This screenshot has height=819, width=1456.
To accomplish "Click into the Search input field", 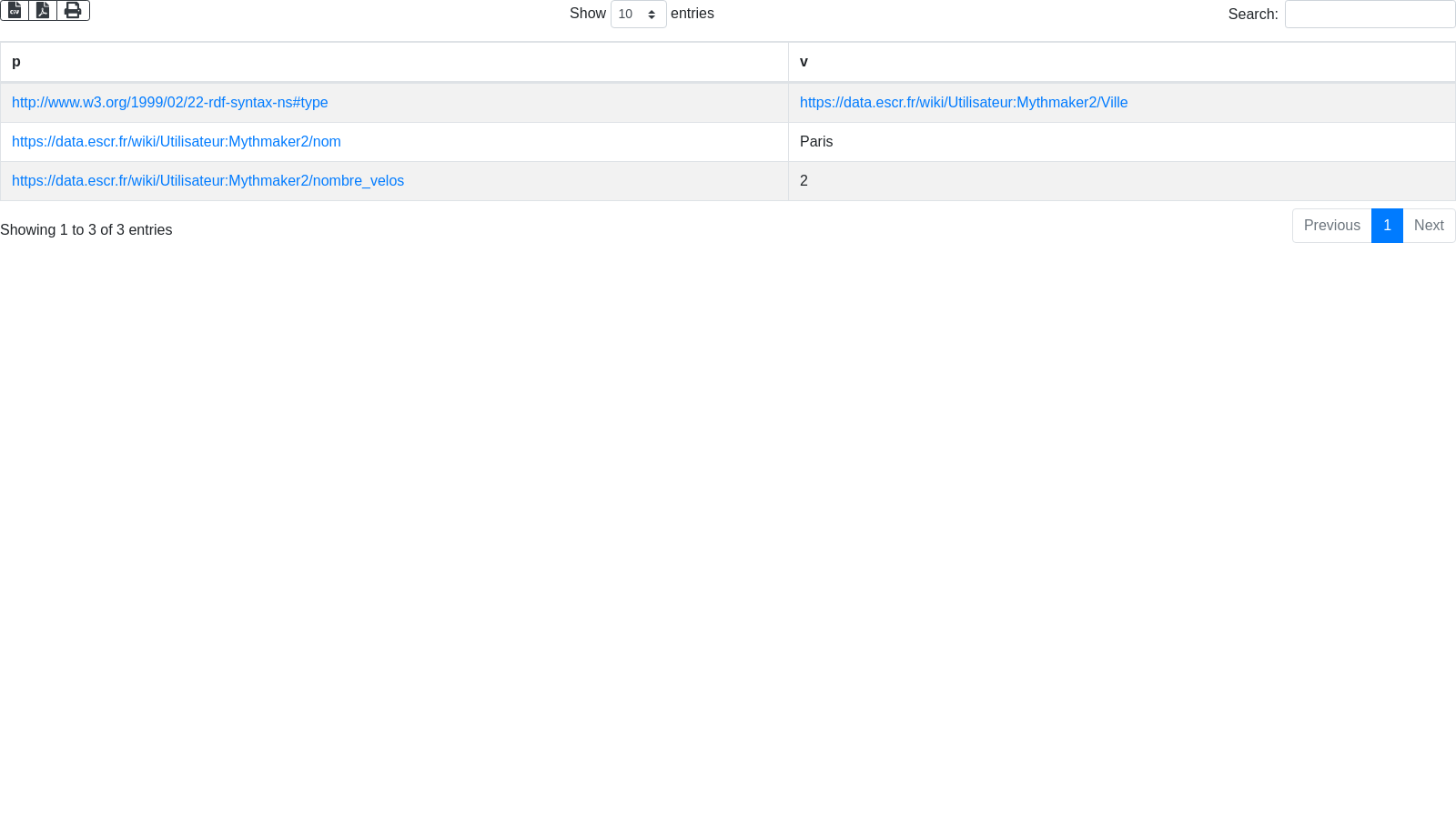I will (x=1370, y=15).
